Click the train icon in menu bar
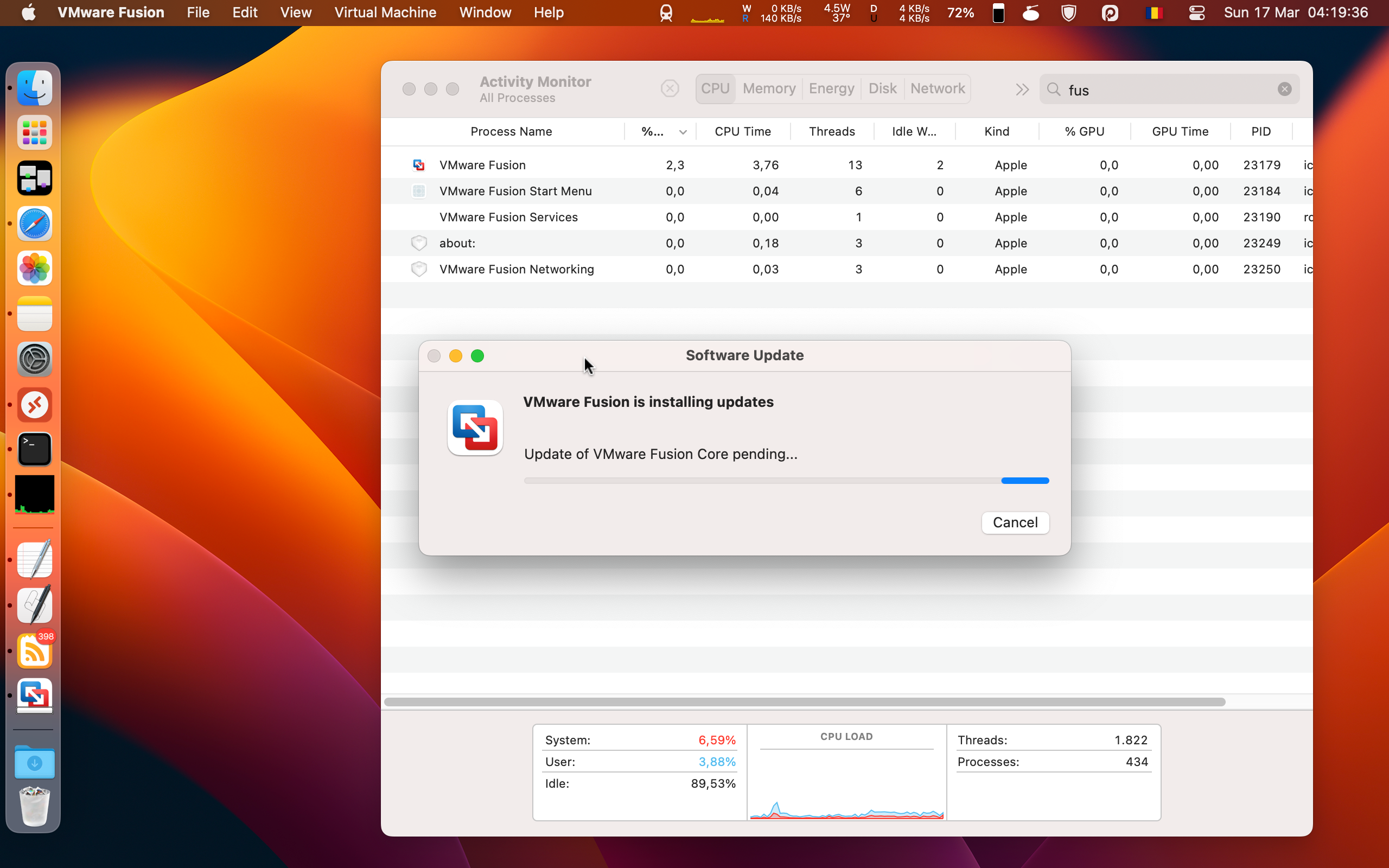This screenshot has height=868, width=1389. [x=666, y=12]
